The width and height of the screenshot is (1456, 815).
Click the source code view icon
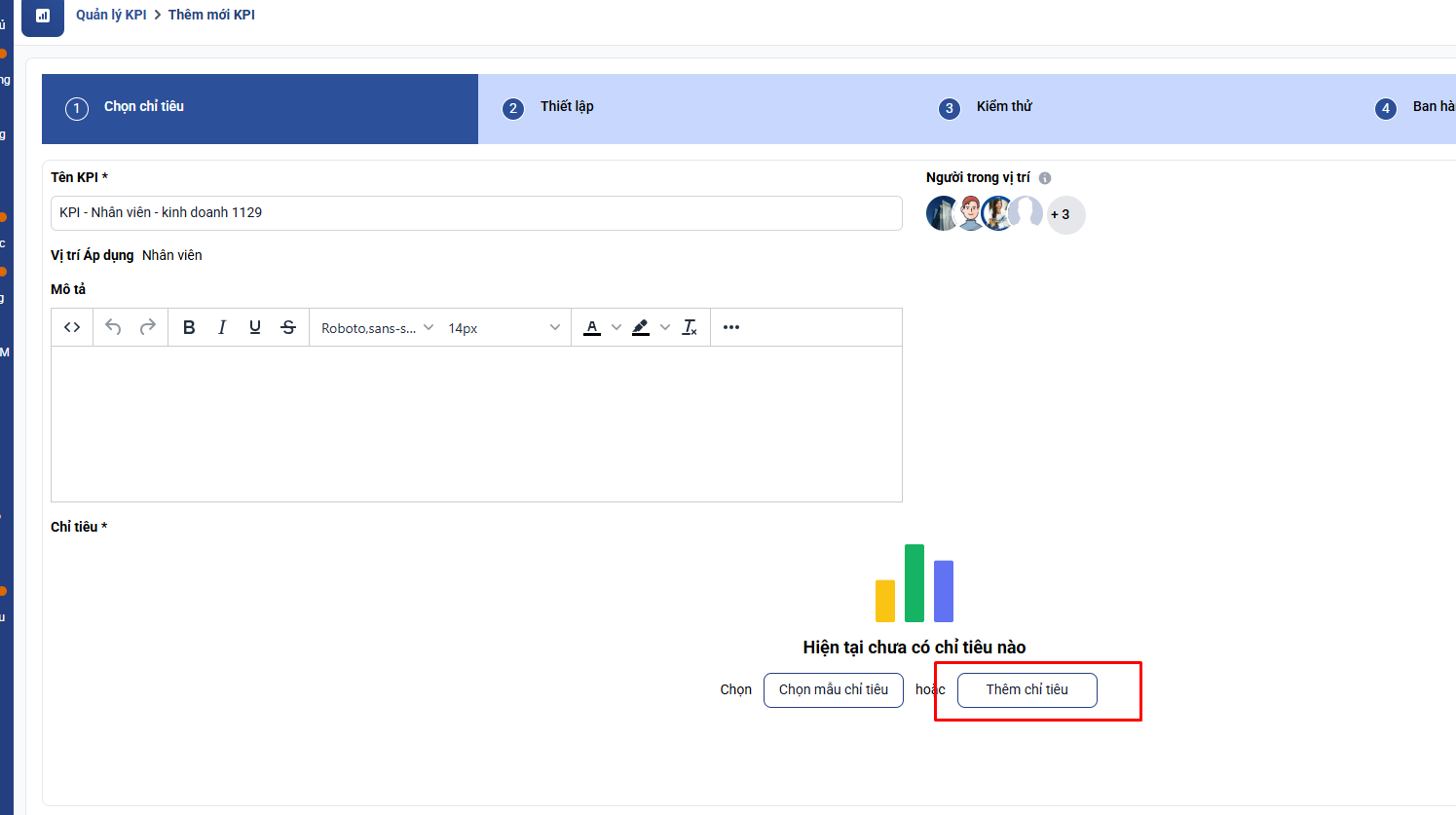click(72, 327)
